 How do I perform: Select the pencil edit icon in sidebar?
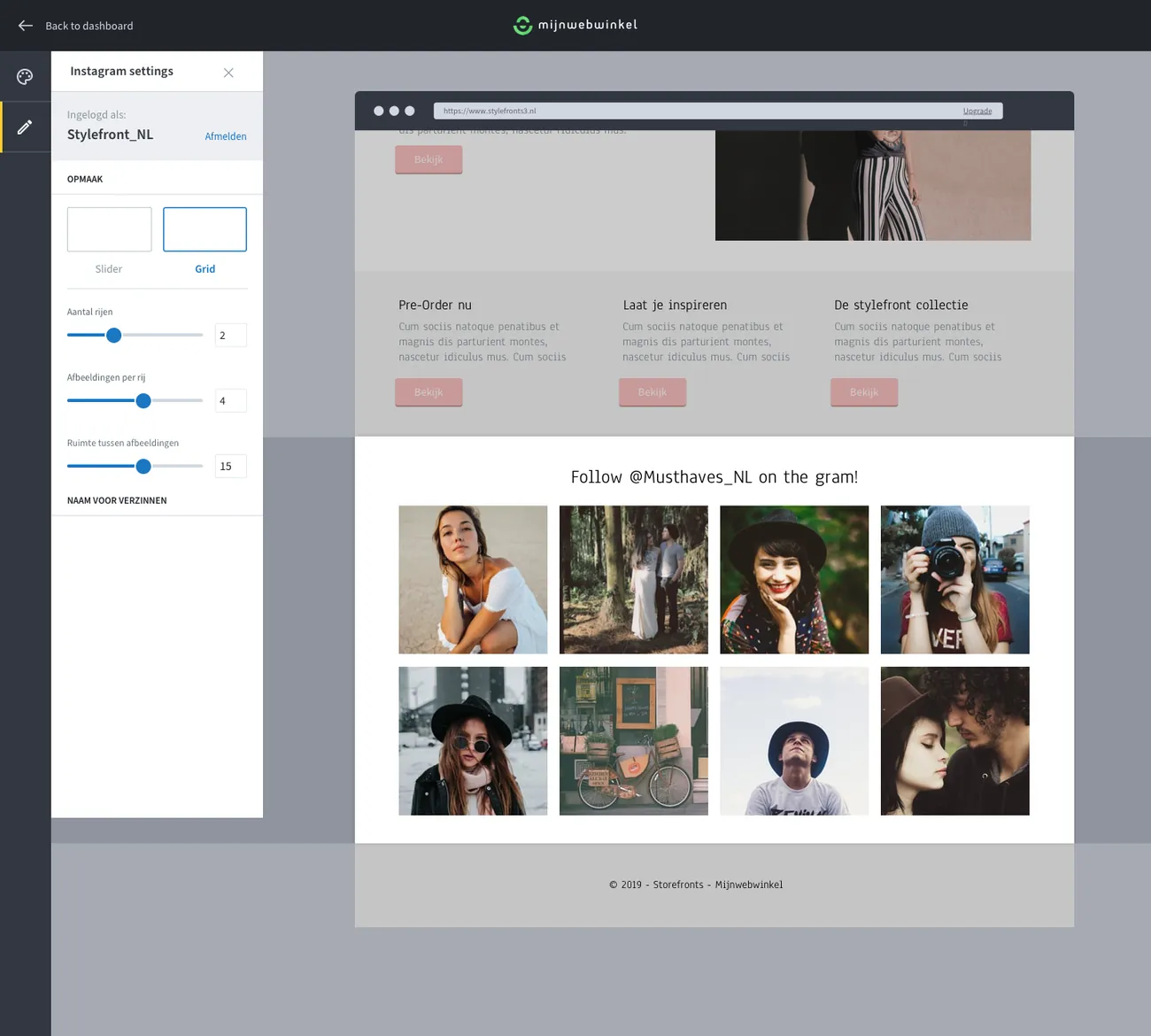coord(25,128)
